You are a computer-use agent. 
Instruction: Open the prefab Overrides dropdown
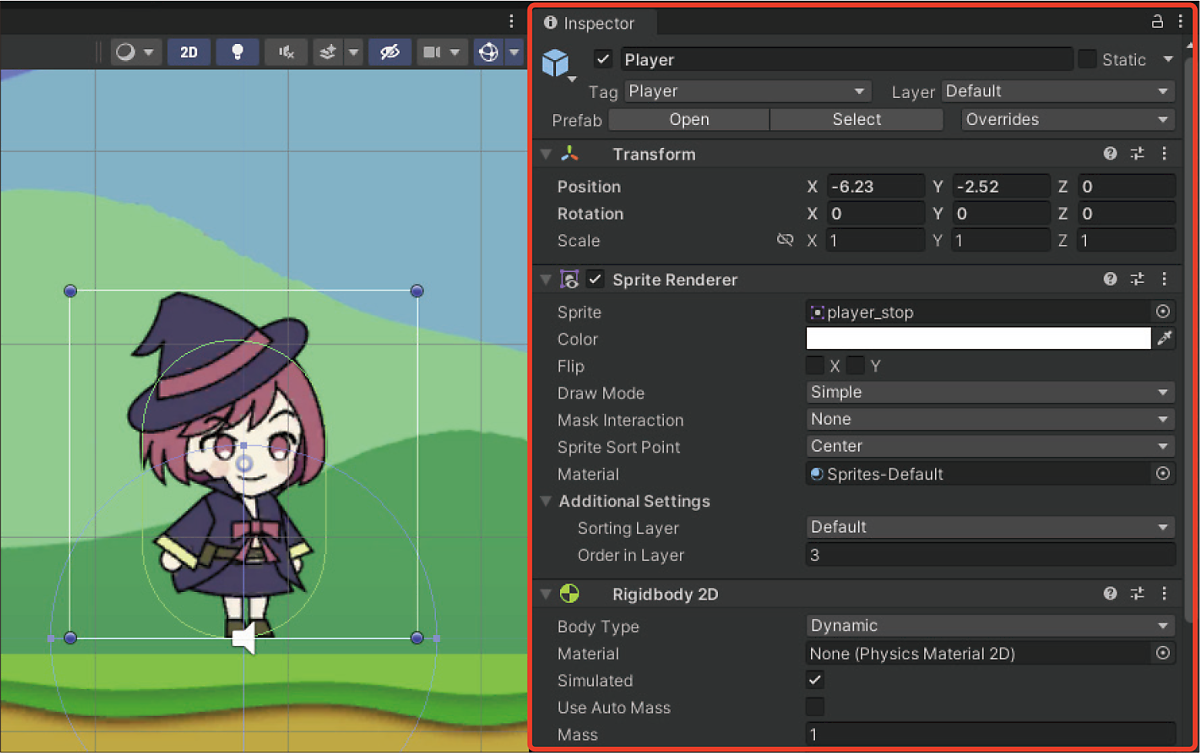click(1068, 119)
